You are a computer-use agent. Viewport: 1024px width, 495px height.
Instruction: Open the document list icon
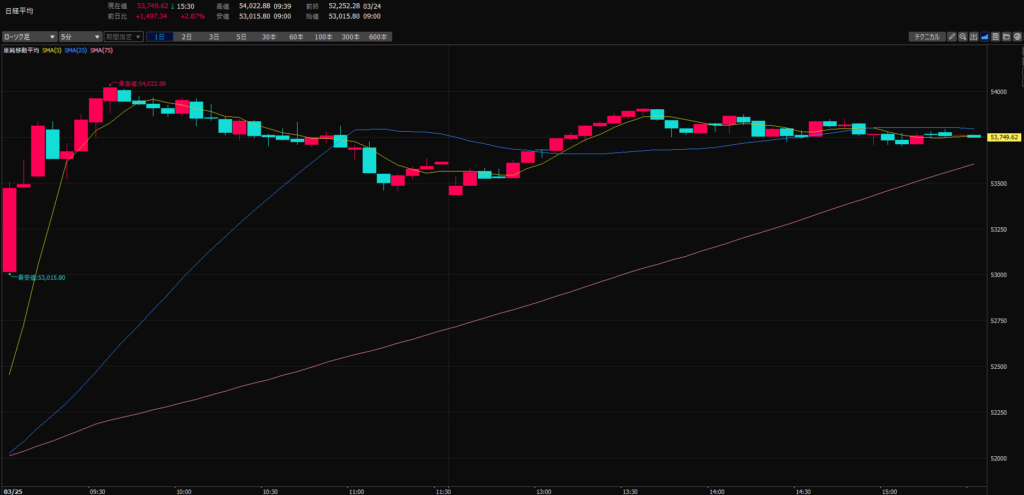(x=996, y=37)
